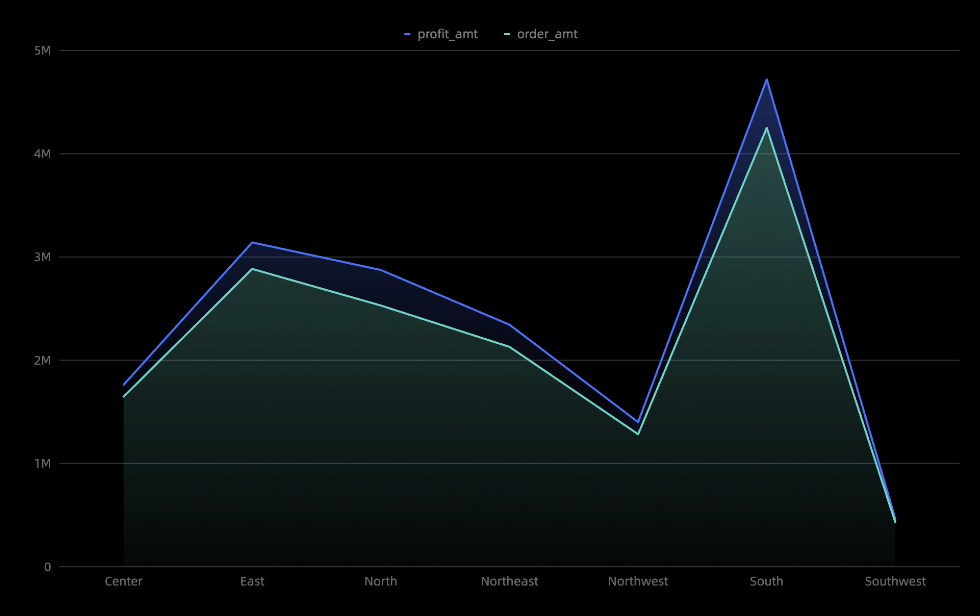Select the East axis label
980x616 pixels.
click(x=252, y=582)
